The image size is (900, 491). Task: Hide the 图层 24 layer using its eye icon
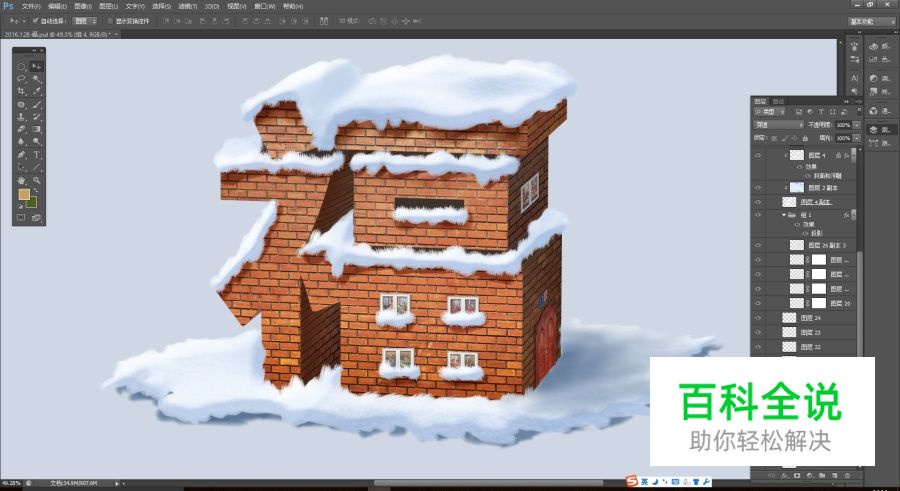[758, 318]
